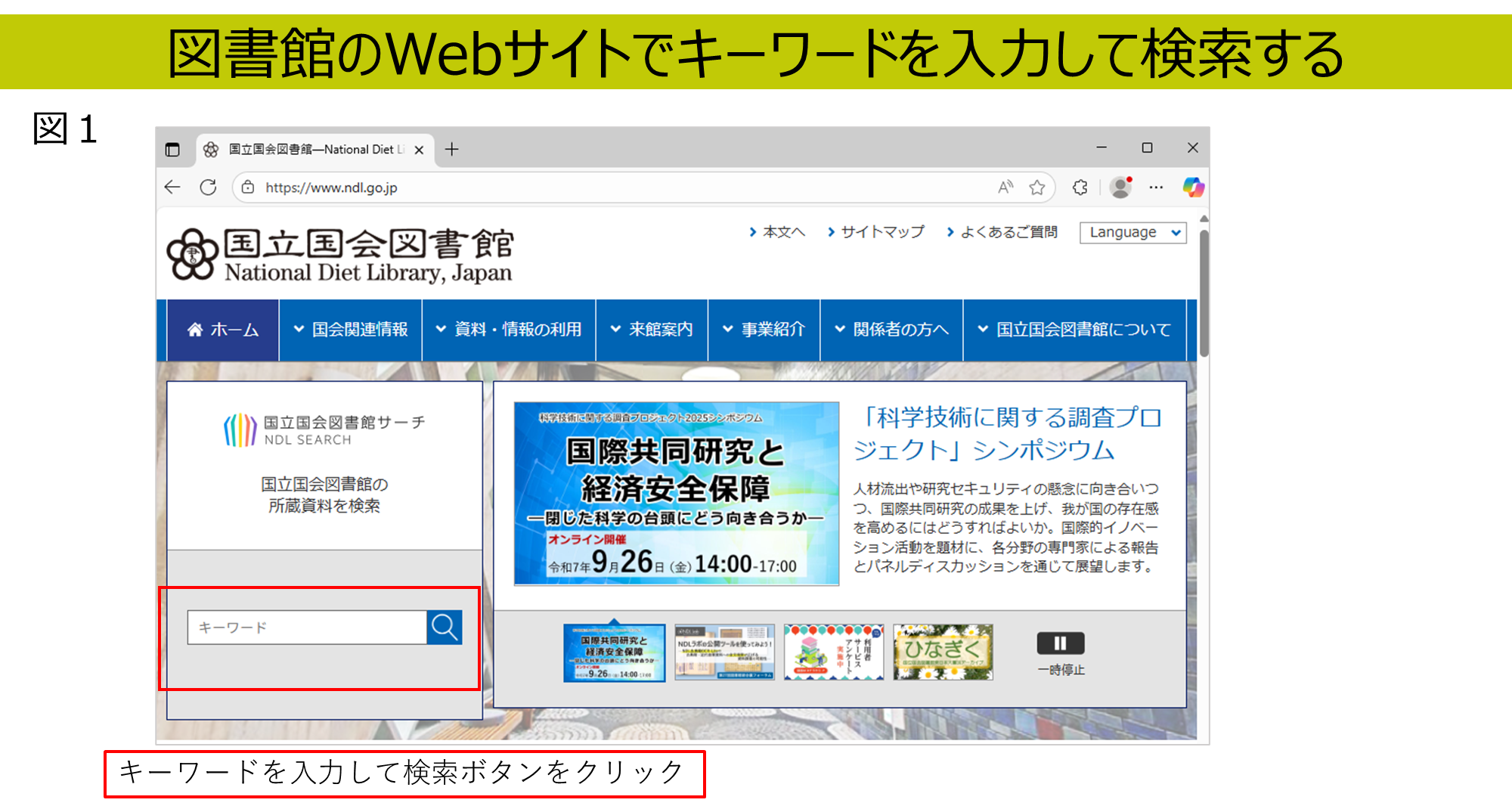This screenshot has height=809, width=1512.
Task: Open the read aloud icon
Action: pos(1005,188)
